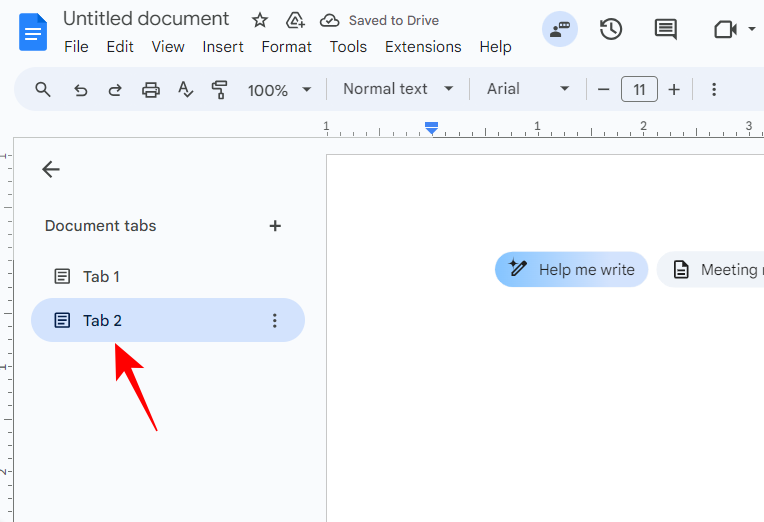Print the document using printer icon

tap(151, 90)
